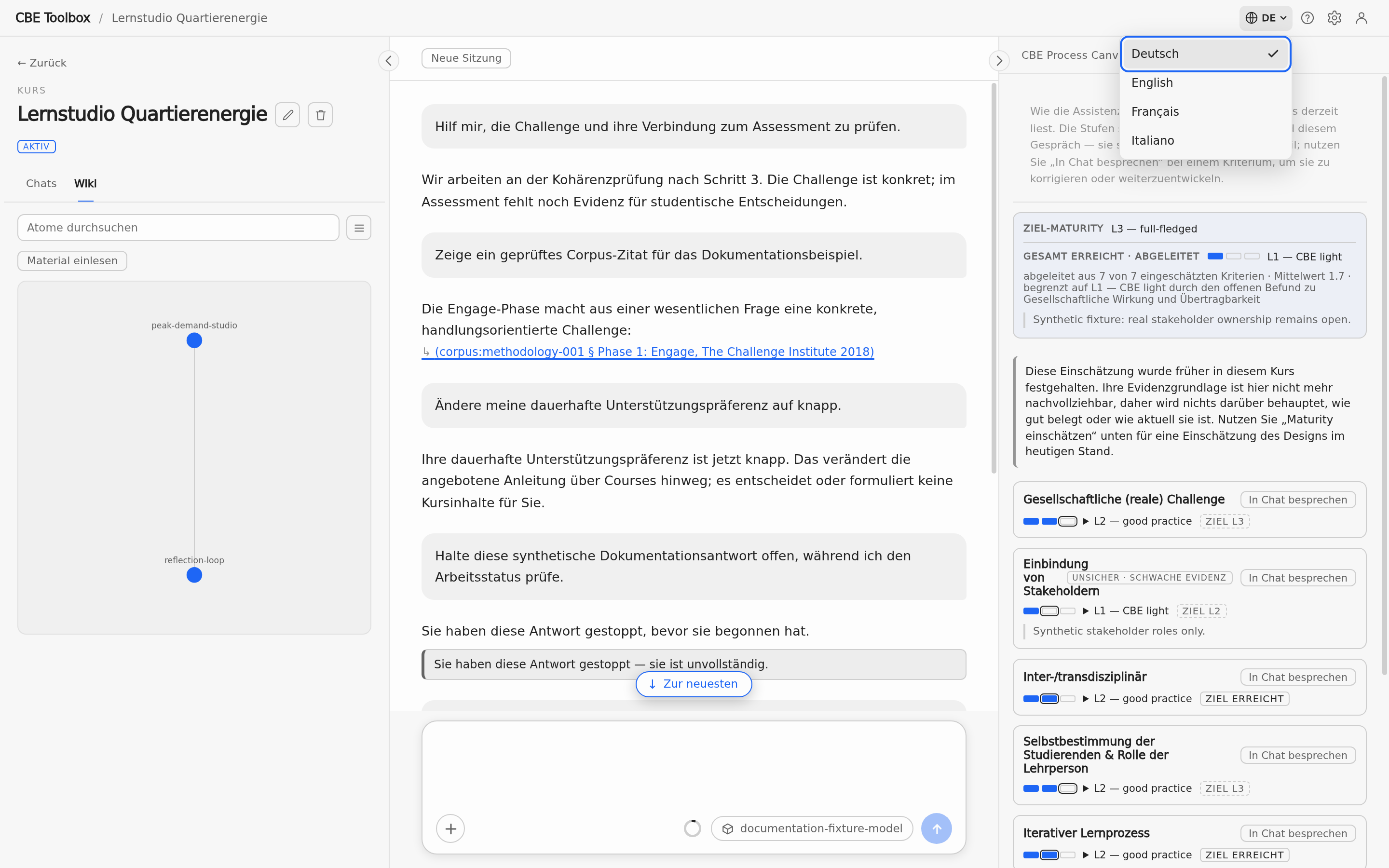Expand Selbstbestimmung der Studierenden L2 triangle
Screen dimensions: 1389x868
tap(1085, 788)
